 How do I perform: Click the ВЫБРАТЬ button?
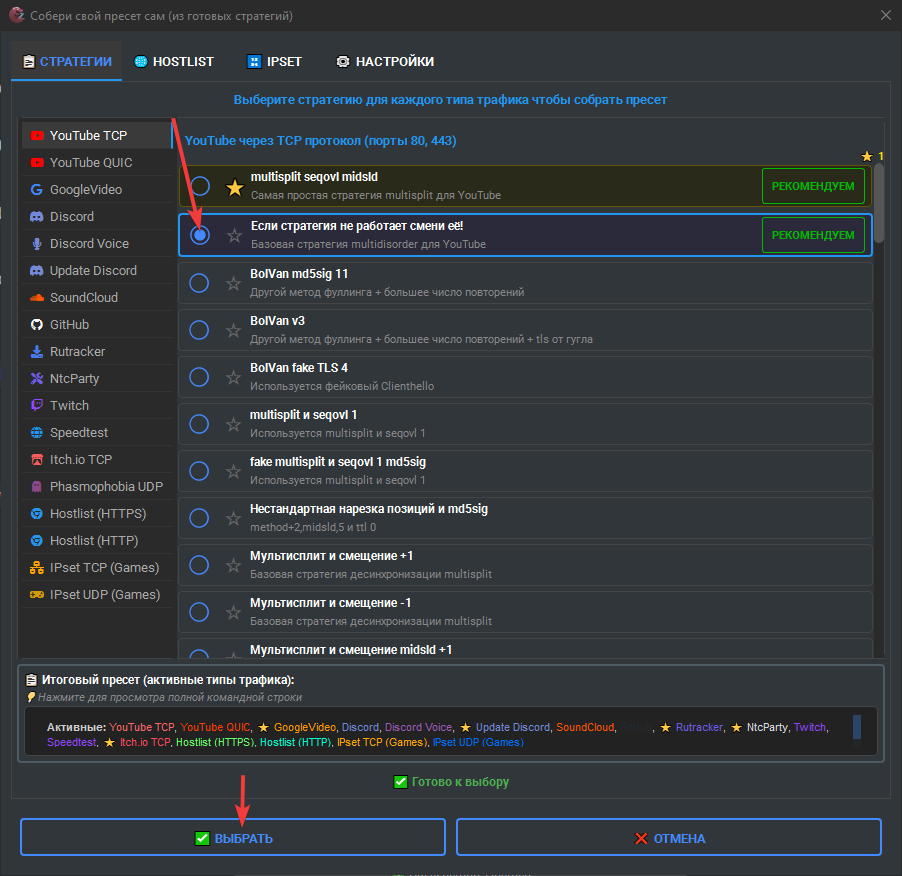[233, 837]
